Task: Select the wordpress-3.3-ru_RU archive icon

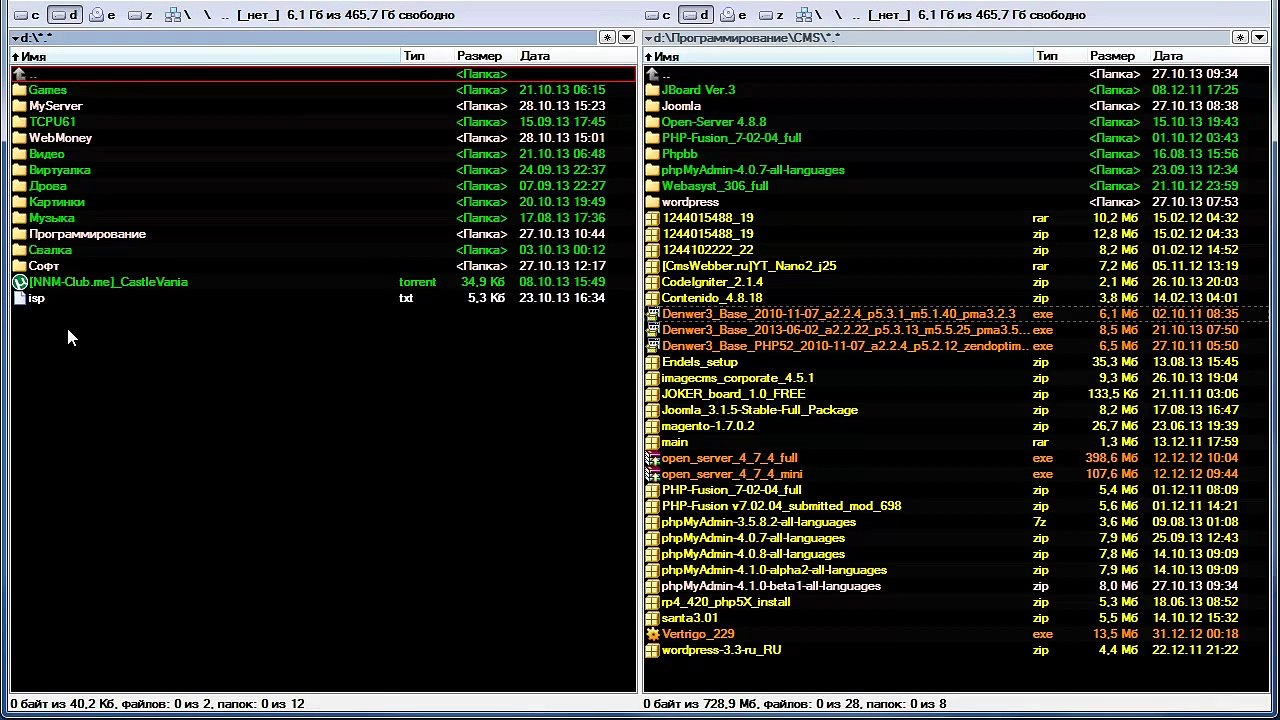Action: (x=653, y=650)
